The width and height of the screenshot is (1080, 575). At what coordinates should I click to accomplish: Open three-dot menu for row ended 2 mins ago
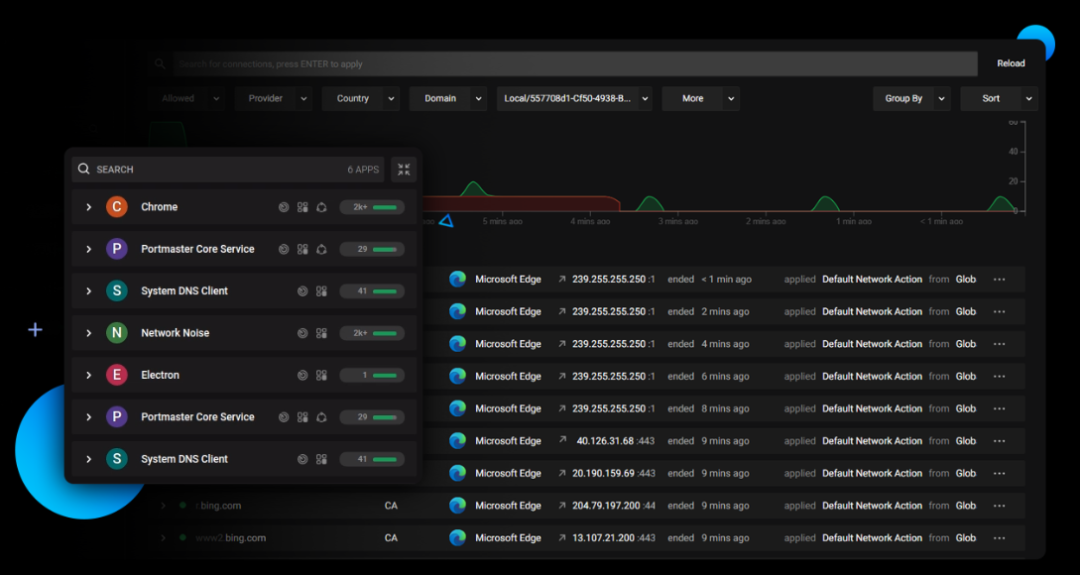pos(999,311)
